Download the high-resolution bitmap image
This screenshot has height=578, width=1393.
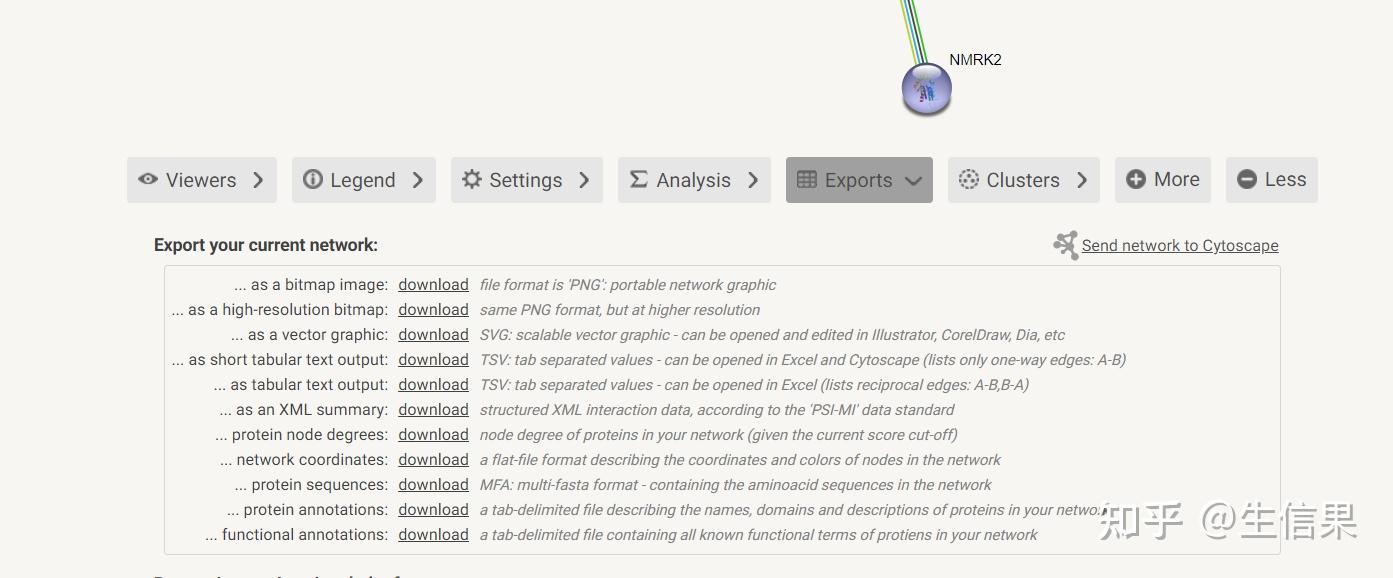pos(433,309)
